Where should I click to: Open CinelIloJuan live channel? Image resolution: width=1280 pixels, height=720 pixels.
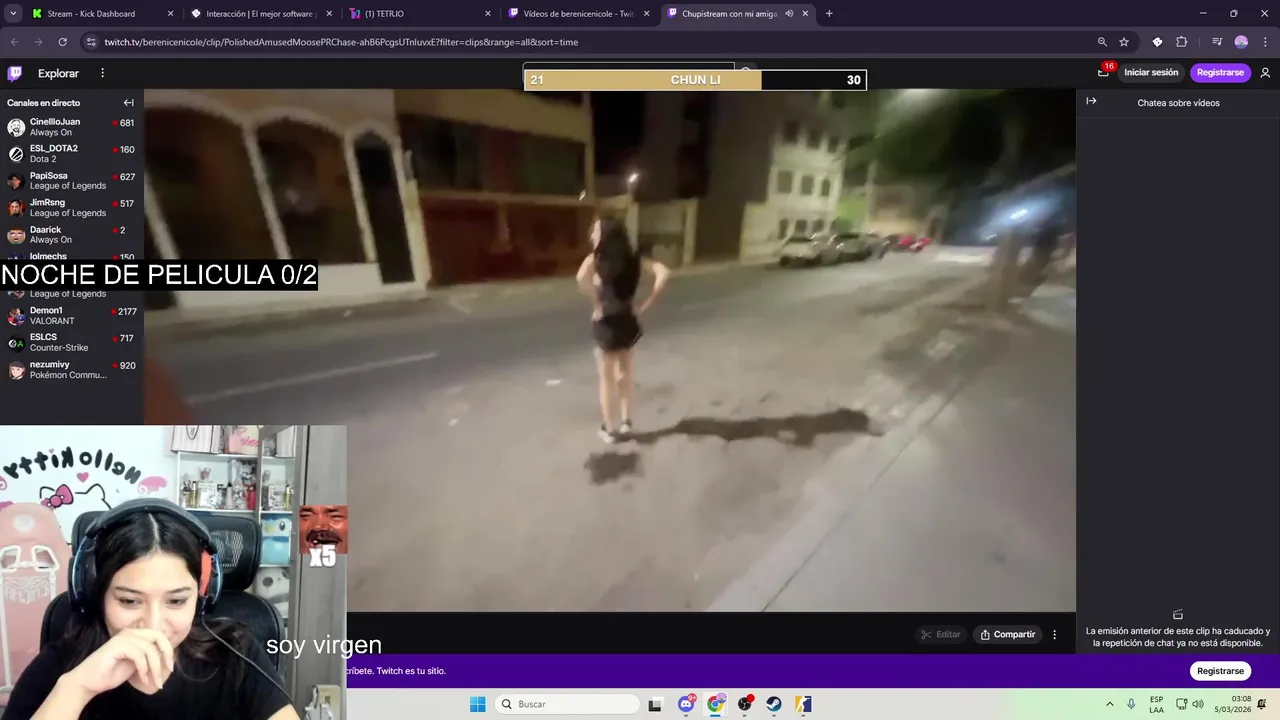click(70, 127)
